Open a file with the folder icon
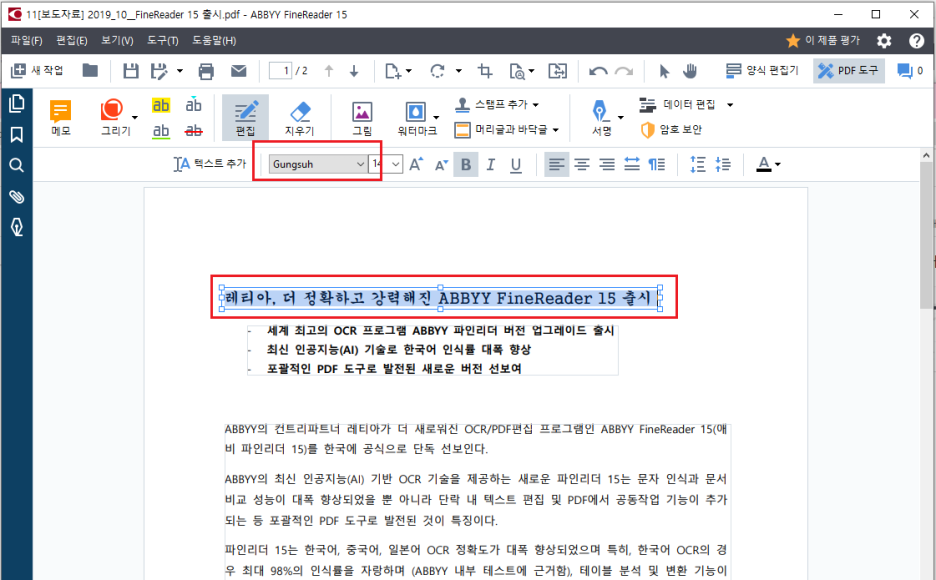 (90, 70)
